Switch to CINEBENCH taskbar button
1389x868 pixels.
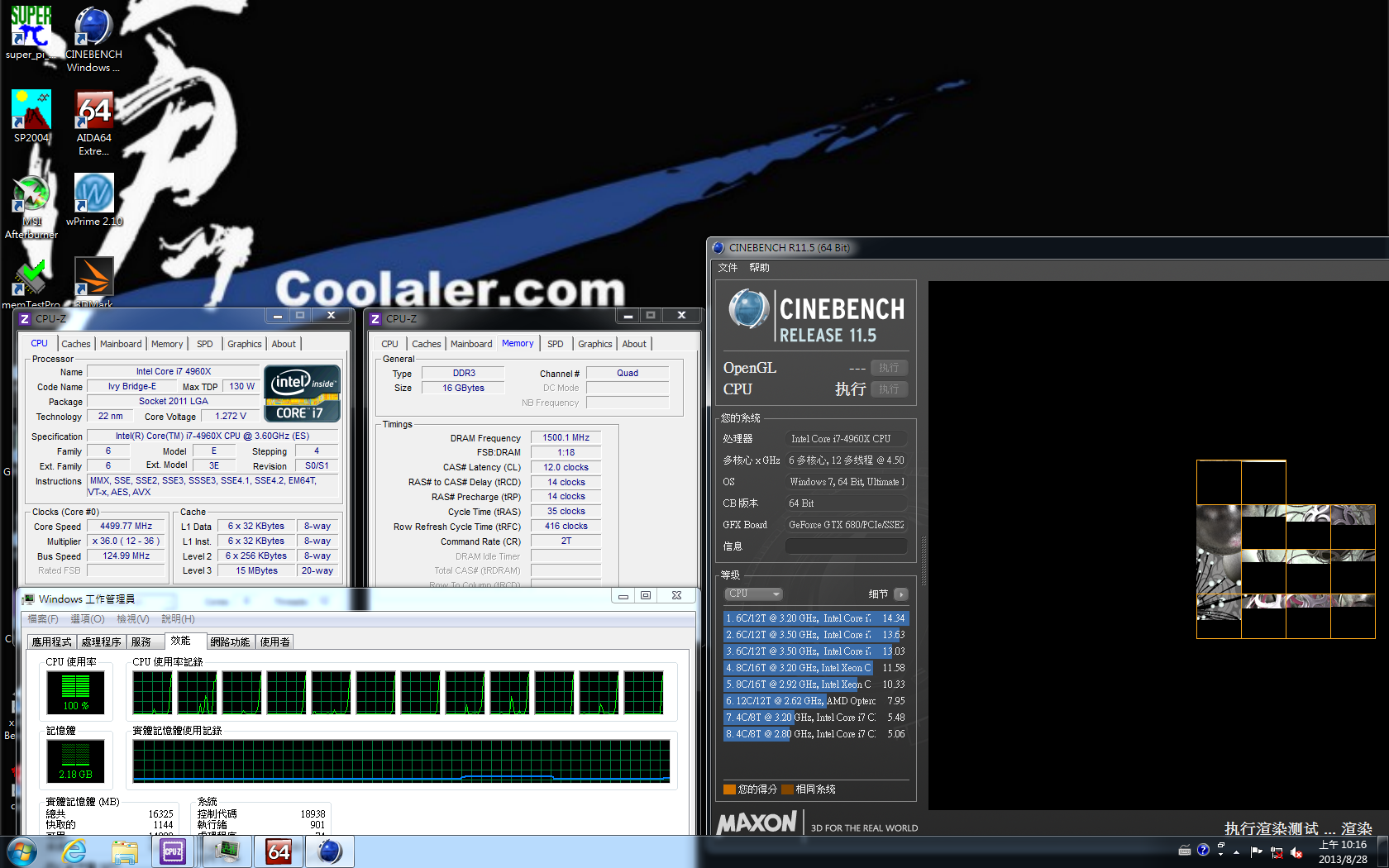tap(330, 851)
